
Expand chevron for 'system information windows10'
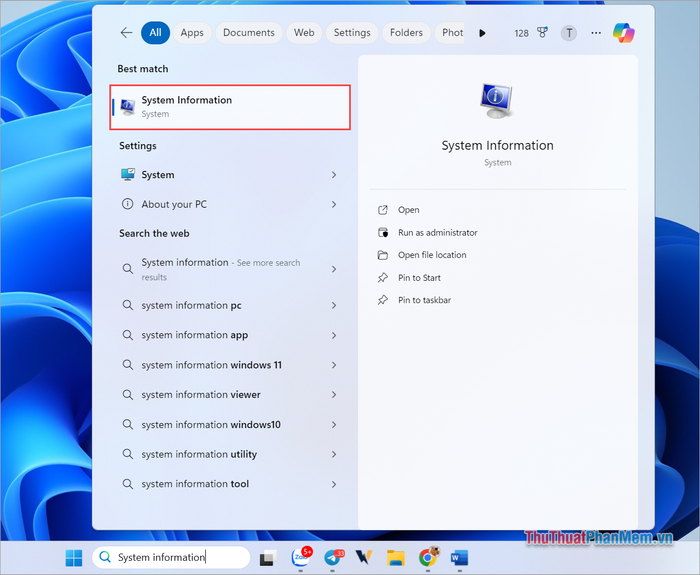tap(333, 425)
